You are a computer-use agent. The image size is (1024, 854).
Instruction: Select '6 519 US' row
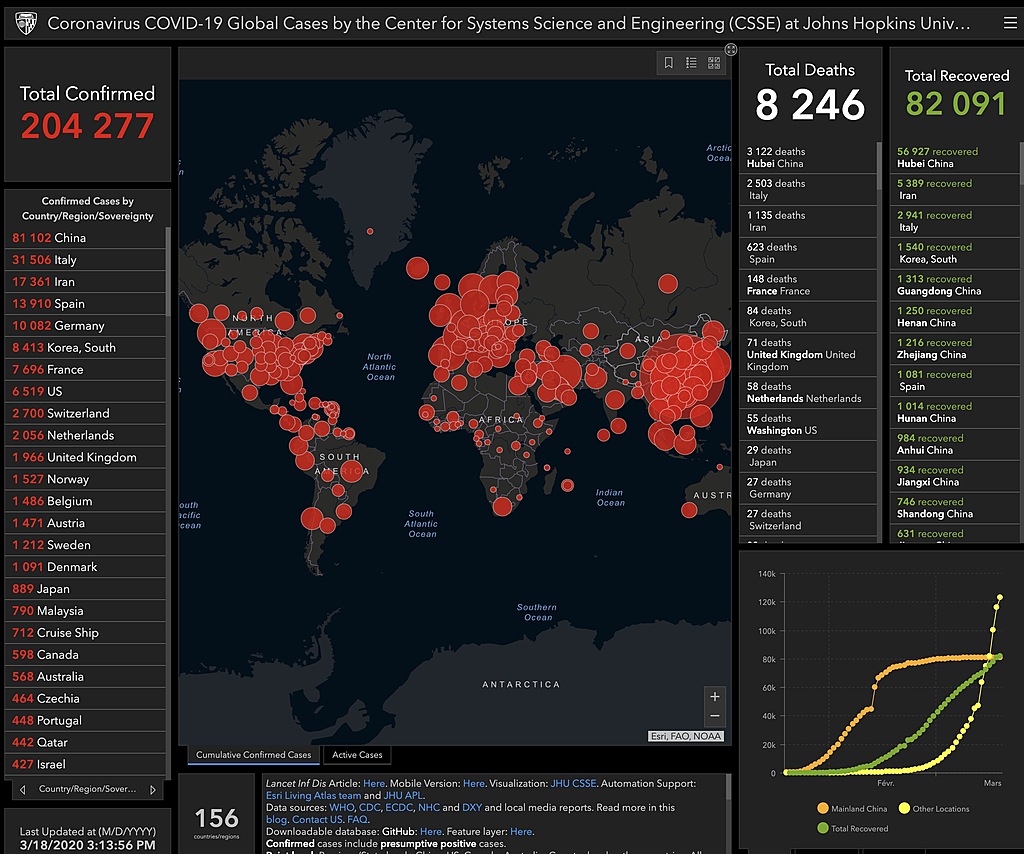(x=85, y=391)
